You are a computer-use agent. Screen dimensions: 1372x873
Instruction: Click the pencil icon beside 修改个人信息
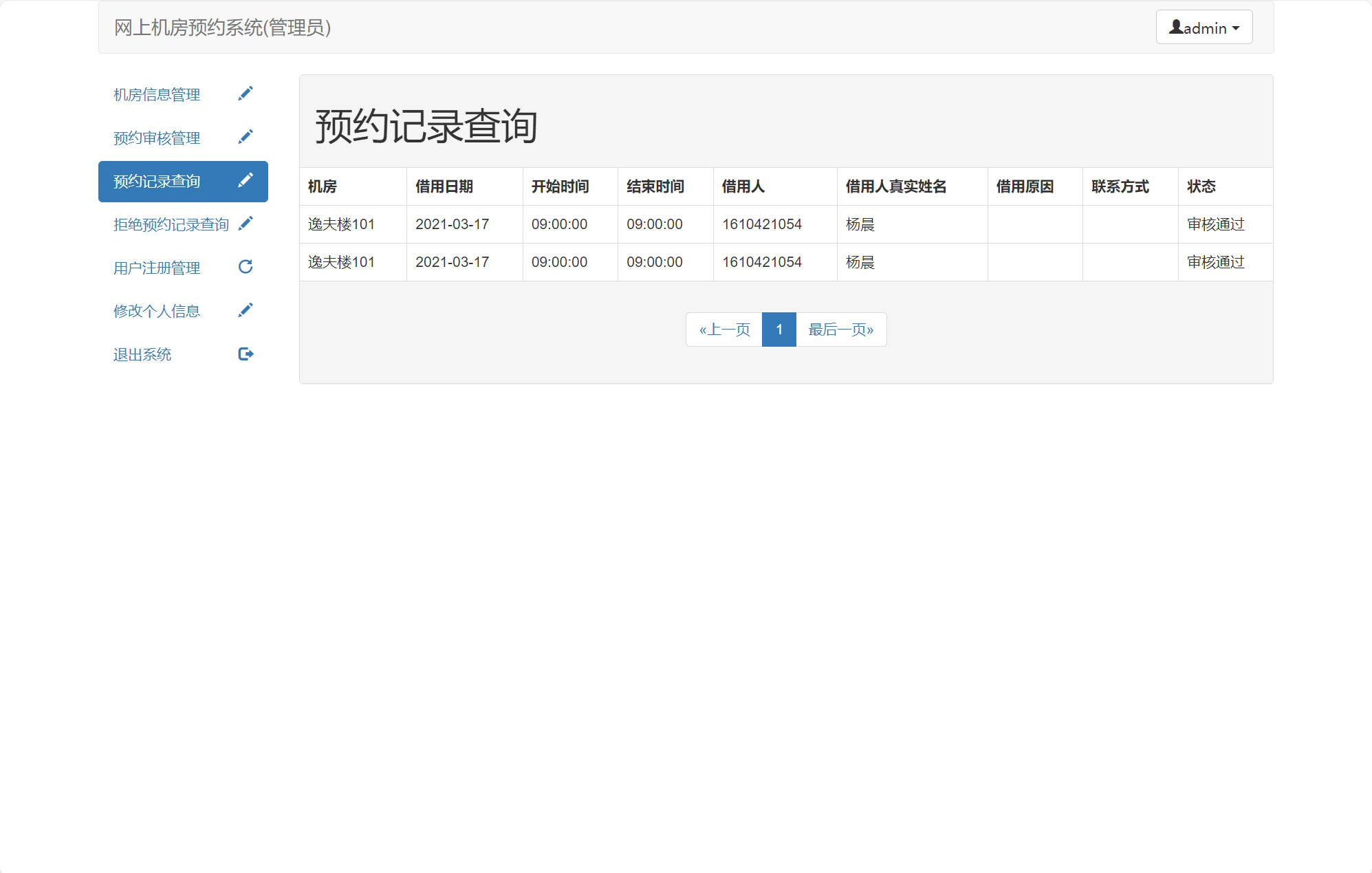click(246, 310)
